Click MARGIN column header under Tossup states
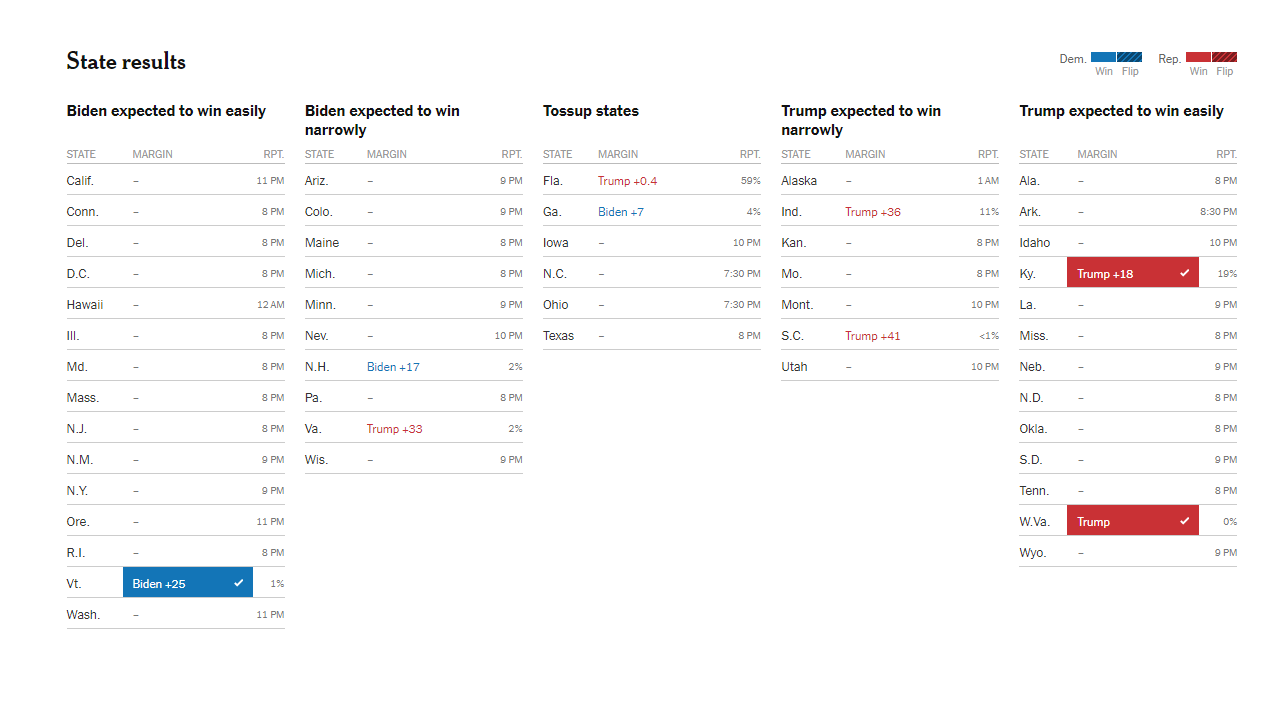This screenshot has width=1285, height=707. pyautogui.click(x=618, y=154)
